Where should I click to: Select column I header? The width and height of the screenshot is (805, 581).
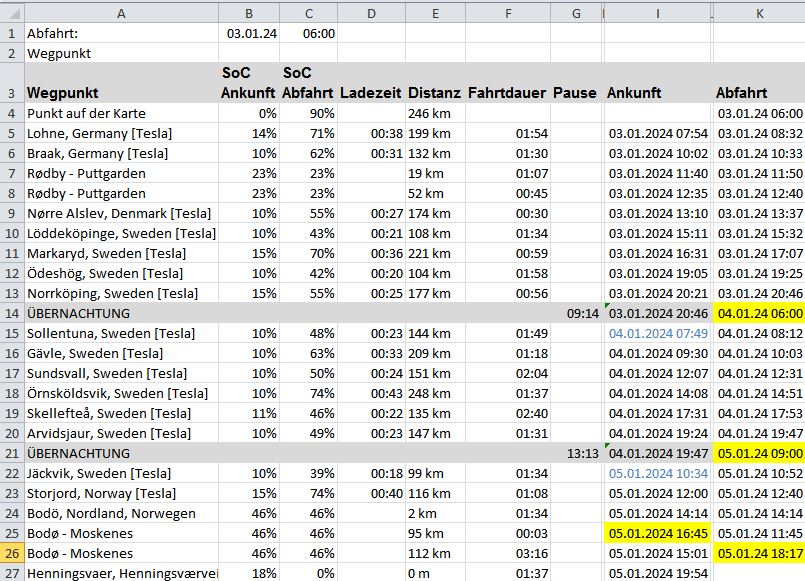point(658,13)
